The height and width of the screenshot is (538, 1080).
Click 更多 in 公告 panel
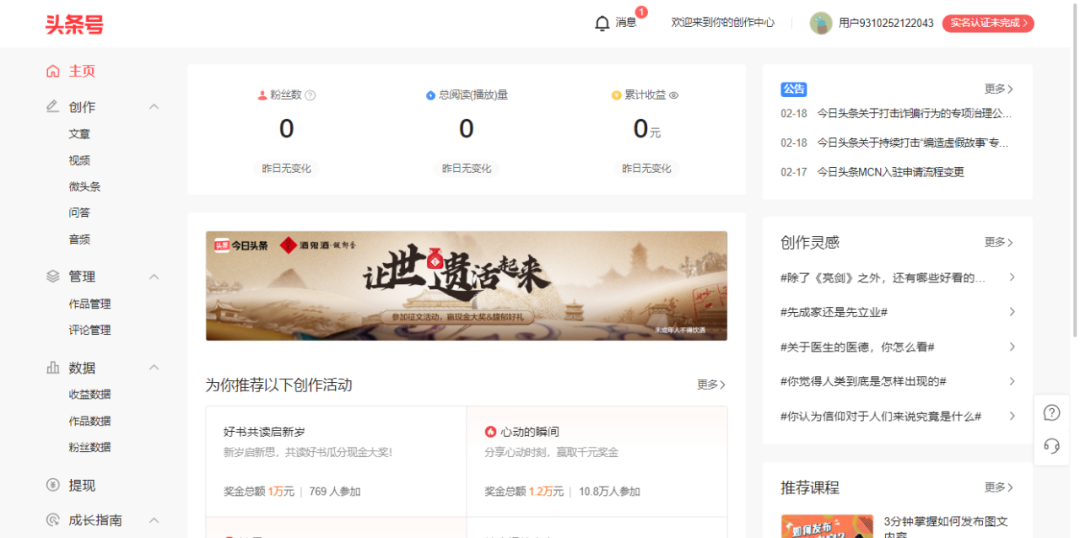click(x=999, y=89)
